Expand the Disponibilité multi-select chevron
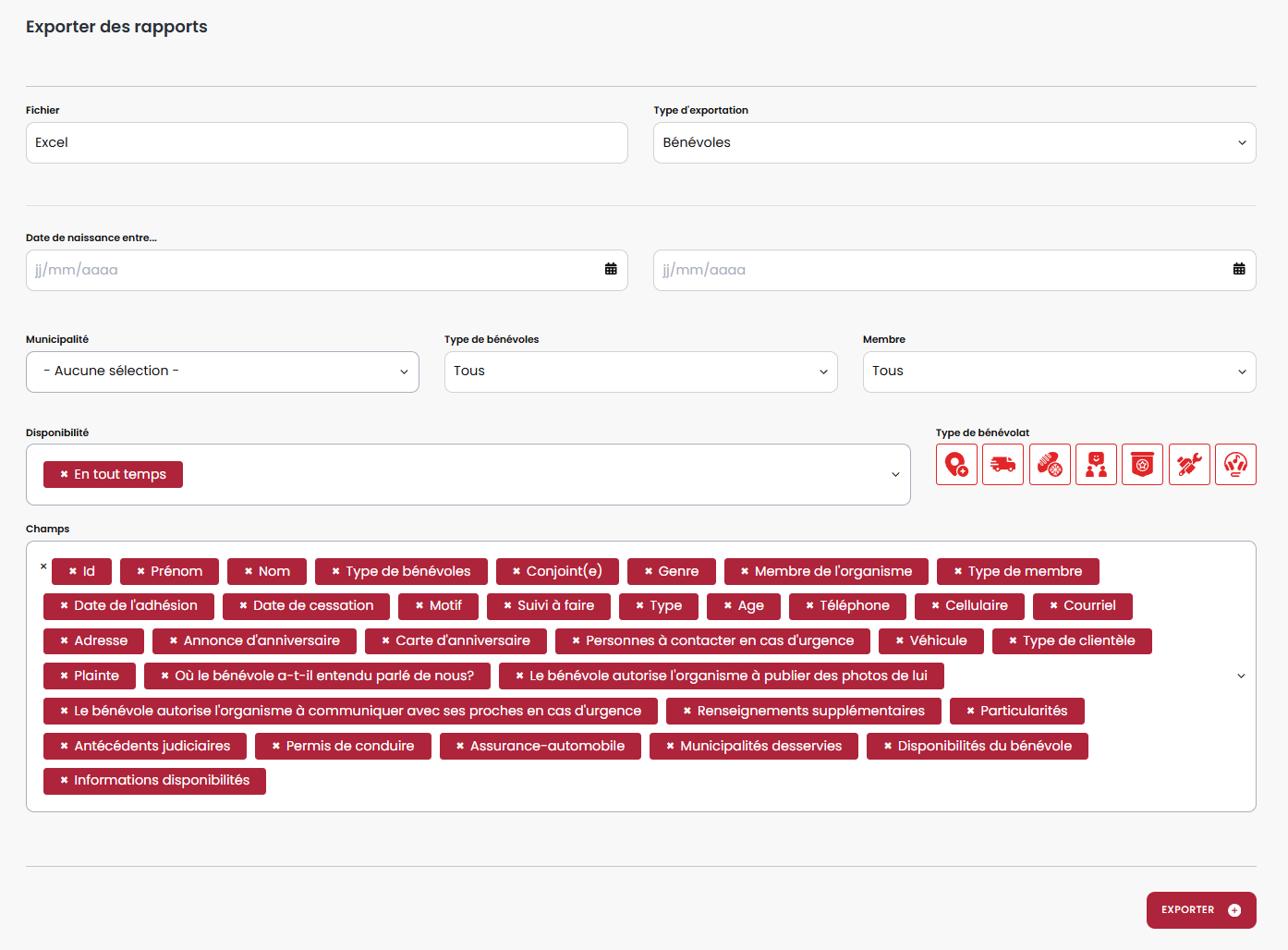The width and height of the screenshot is (1288, 950). point(894,475)
